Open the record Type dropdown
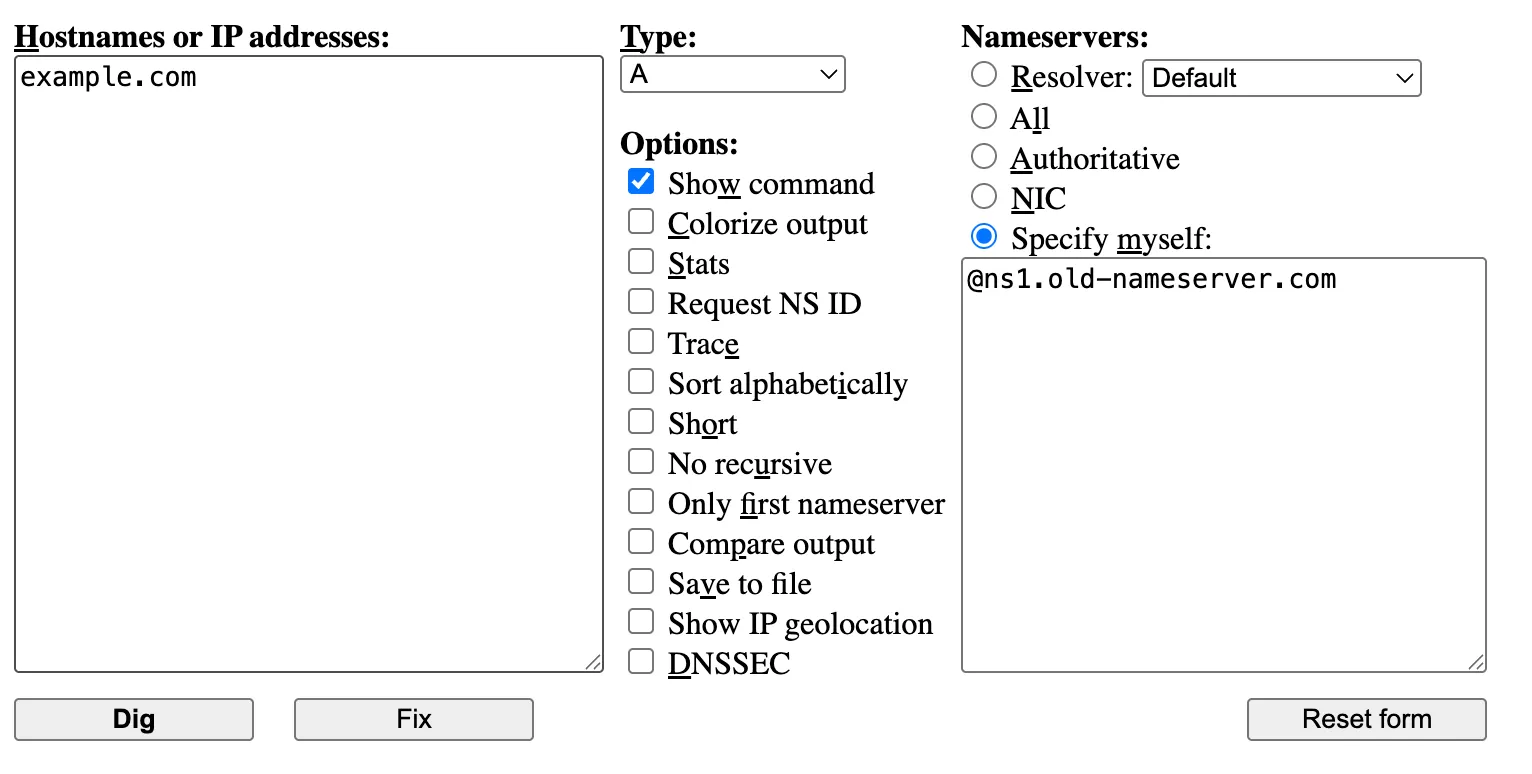1532x774 pixels. pyautogui.click(x=733, y=74)
